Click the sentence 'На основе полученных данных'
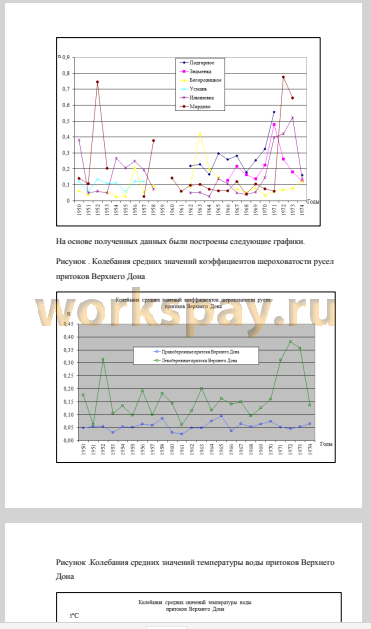The image size is (371, 629). click(180, 241)
